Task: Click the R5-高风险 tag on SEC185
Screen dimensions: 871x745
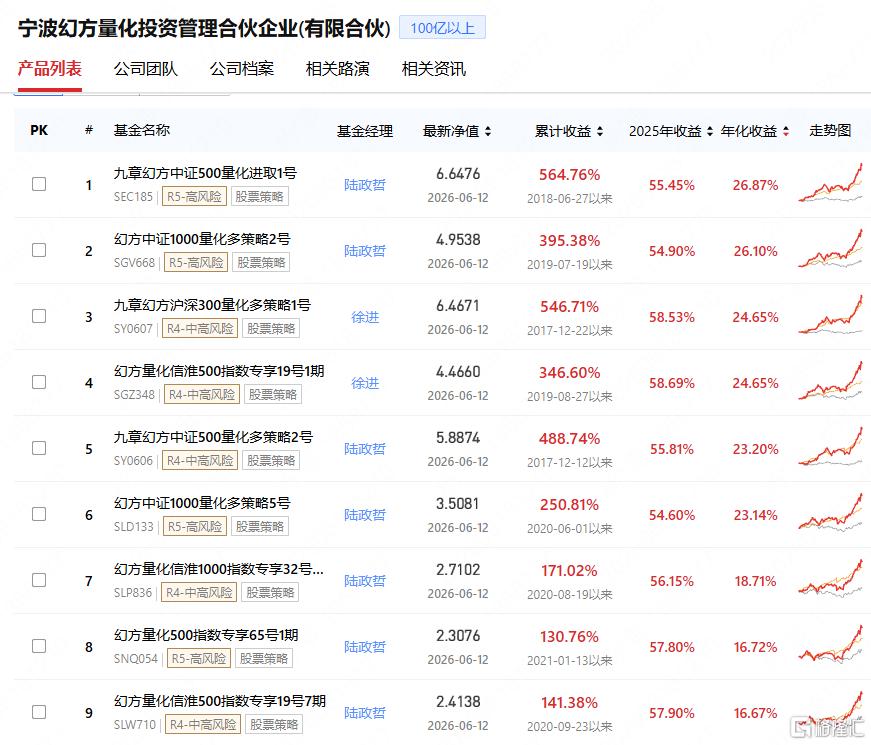Action: [x=194, y=197]
